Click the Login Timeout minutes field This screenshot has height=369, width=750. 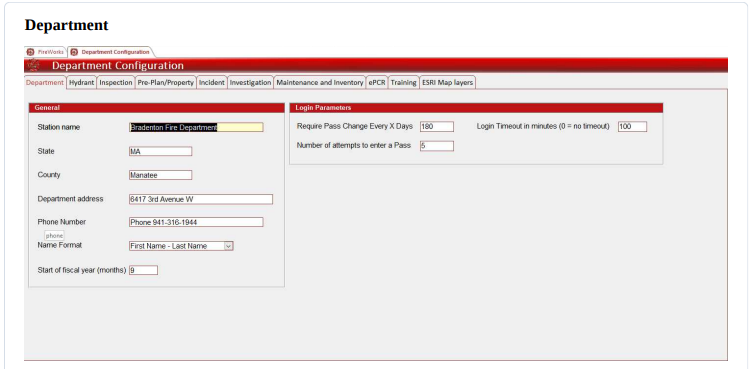(x=632, y=127)
